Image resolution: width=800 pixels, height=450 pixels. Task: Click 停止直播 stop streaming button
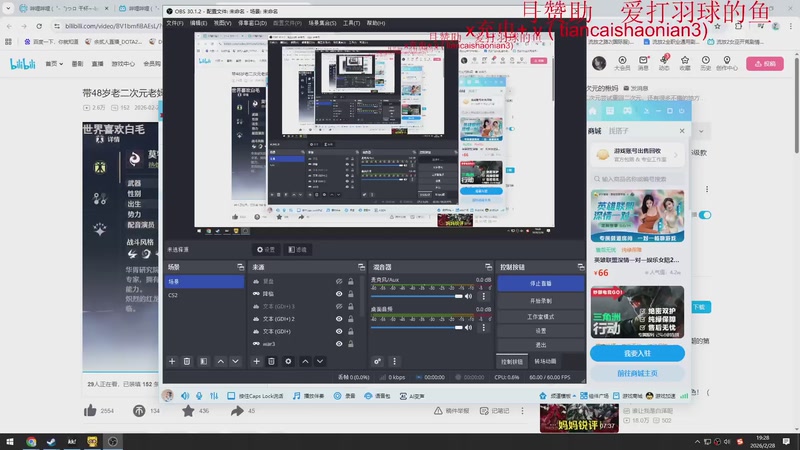click(x=541, y=283)
